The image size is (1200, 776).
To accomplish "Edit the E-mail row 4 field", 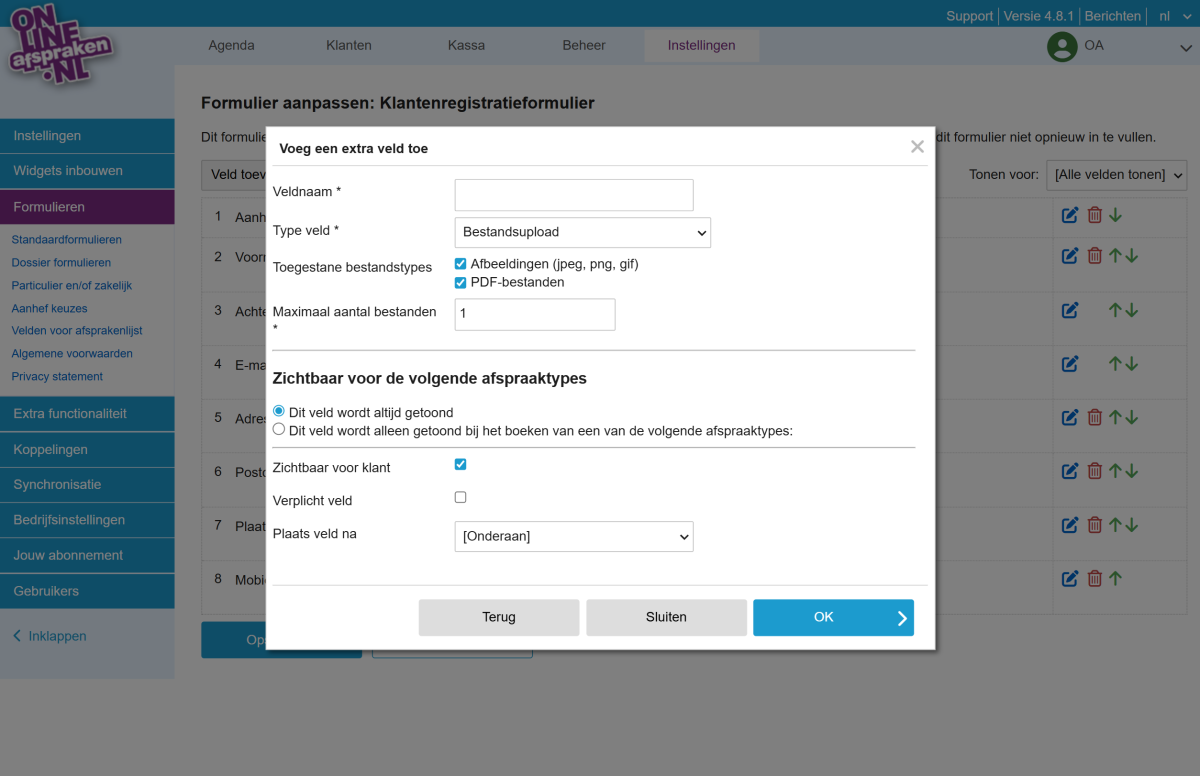I will point(1070,364).
